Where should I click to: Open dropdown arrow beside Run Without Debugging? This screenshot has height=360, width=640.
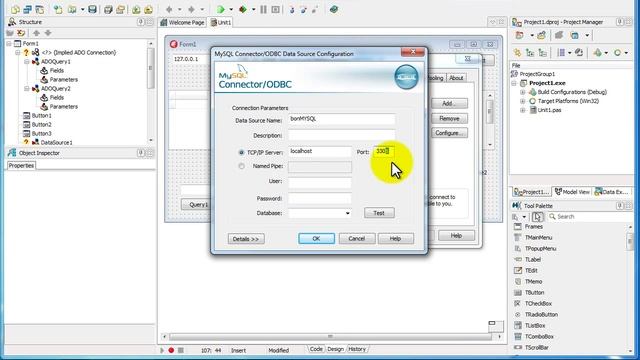(x=253, y=9)
